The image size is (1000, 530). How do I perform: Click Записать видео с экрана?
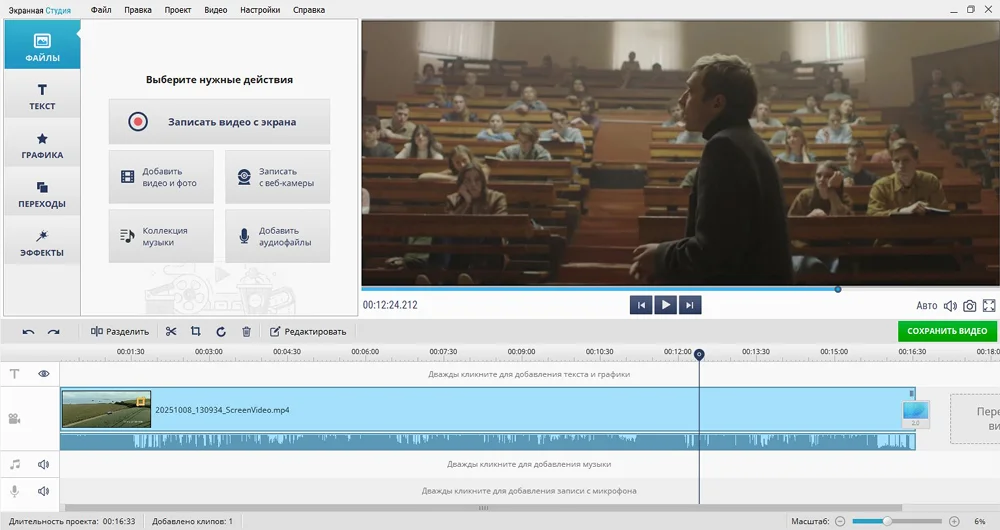pos(219,122)
